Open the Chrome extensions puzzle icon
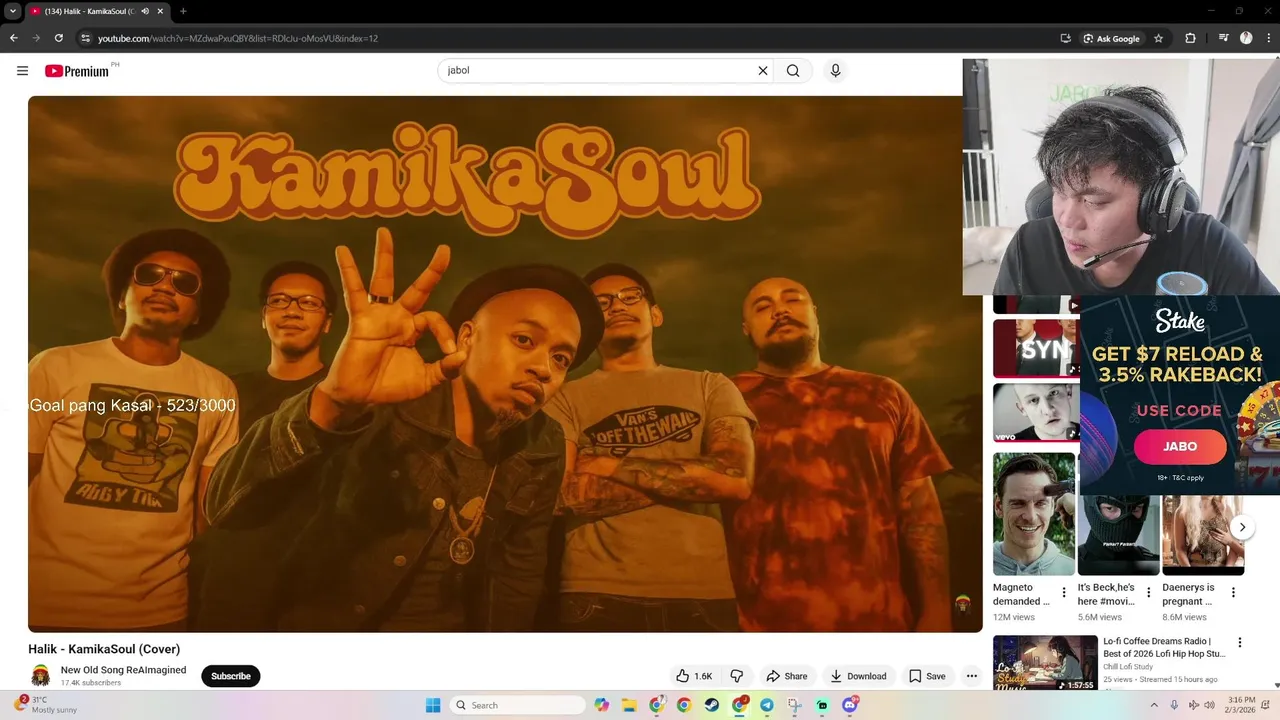This screenshot has height=720, width=1280. (1190, 38)
